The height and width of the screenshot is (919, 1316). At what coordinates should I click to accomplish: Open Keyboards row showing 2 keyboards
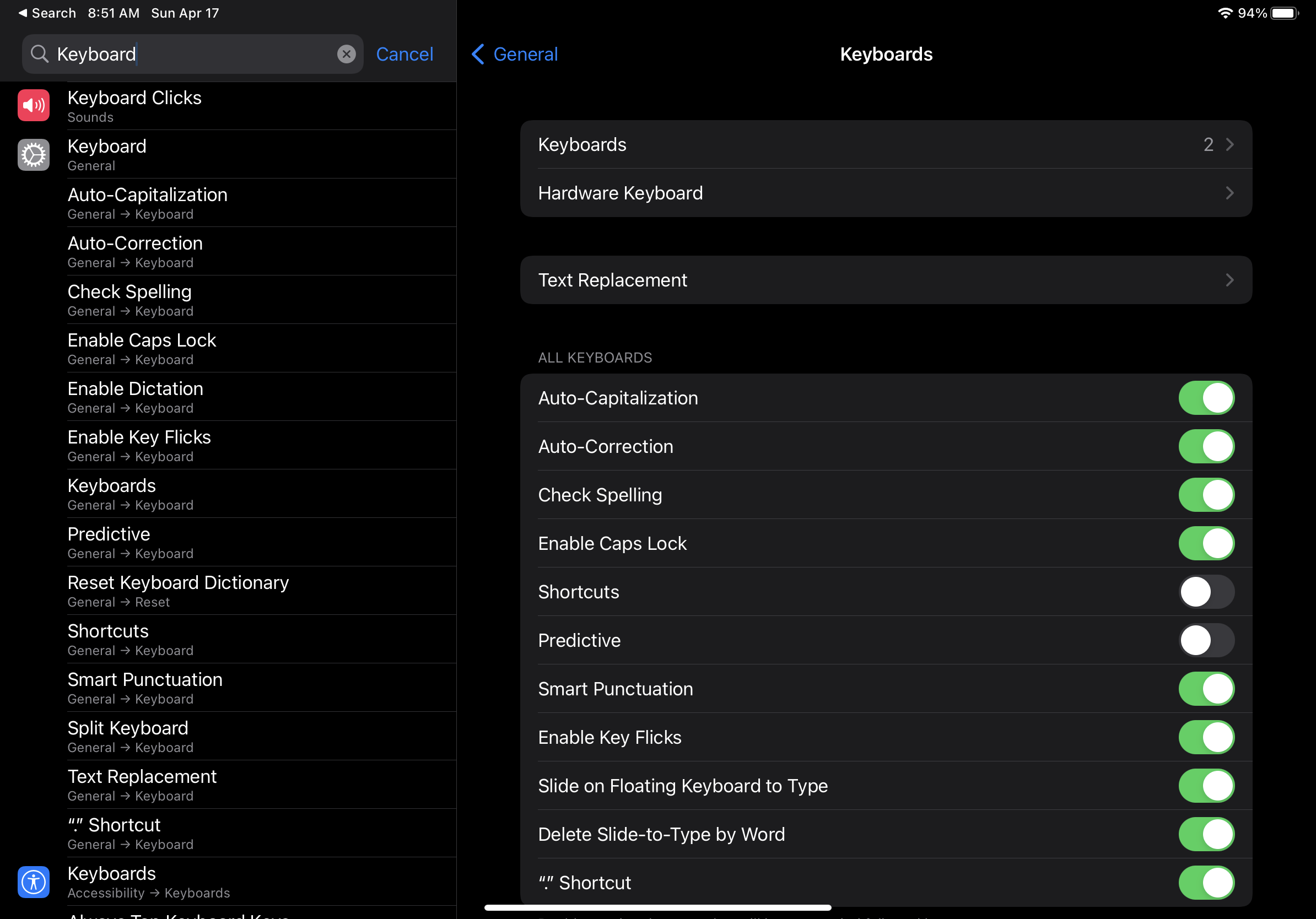point(886,144)
